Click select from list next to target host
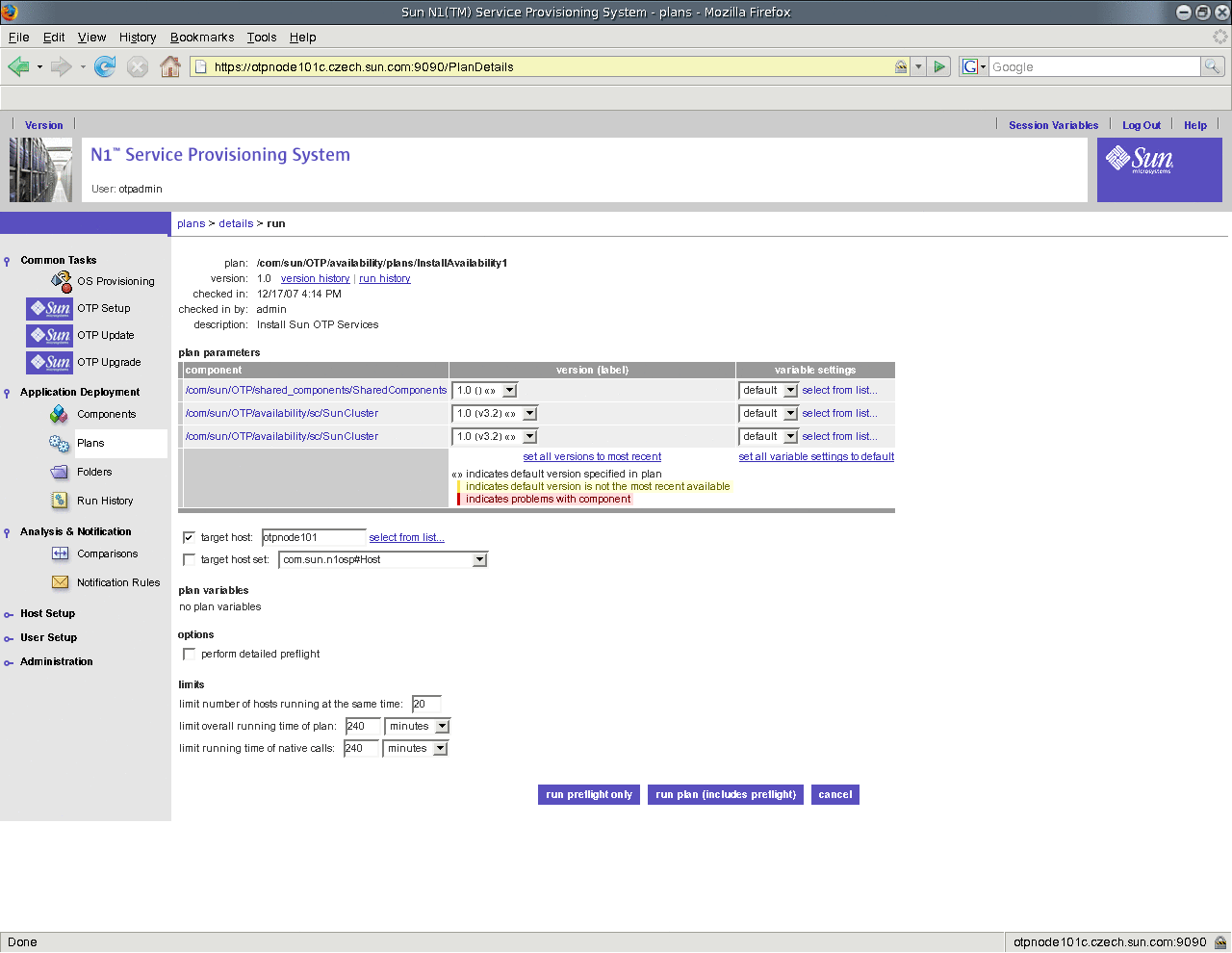This screenshot has width=1232, height=953. [x=406, y=538]
